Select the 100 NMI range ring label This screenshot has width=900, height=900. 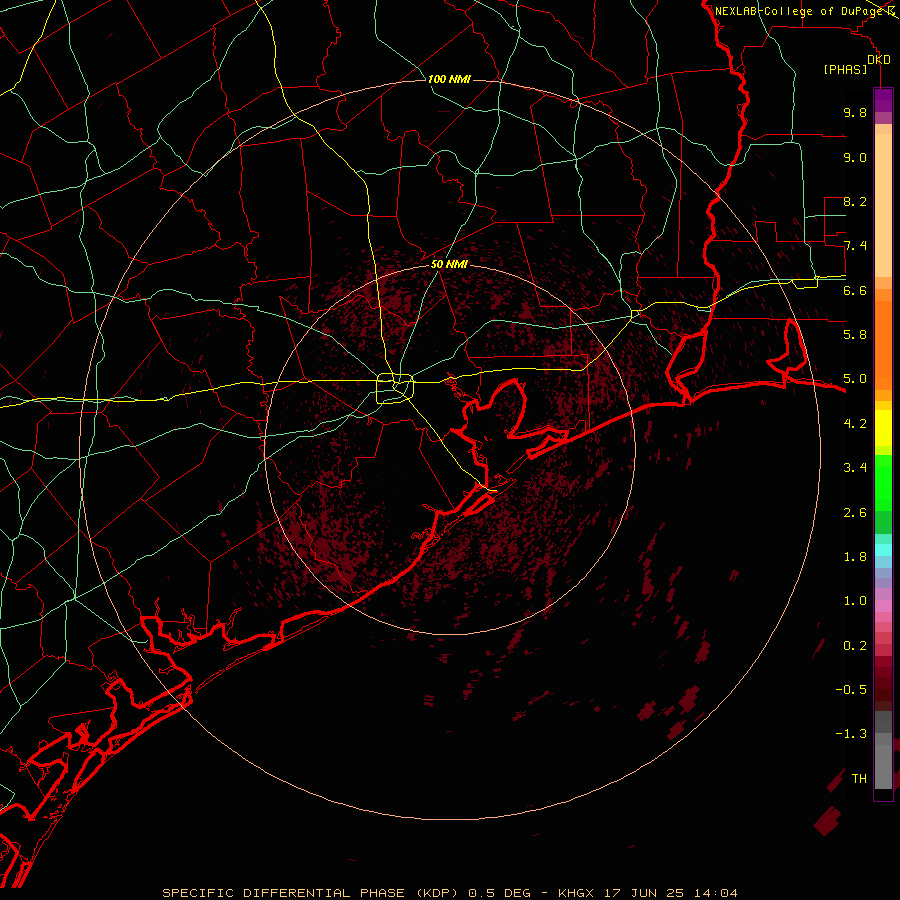tap(449, 79)
